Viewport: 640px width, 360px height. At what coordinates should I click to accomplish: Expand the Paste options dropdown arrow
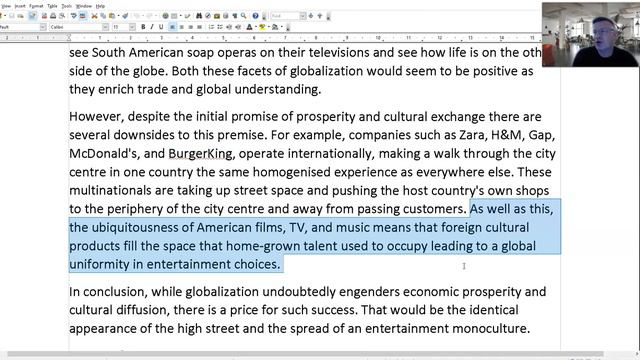point(118,16)
